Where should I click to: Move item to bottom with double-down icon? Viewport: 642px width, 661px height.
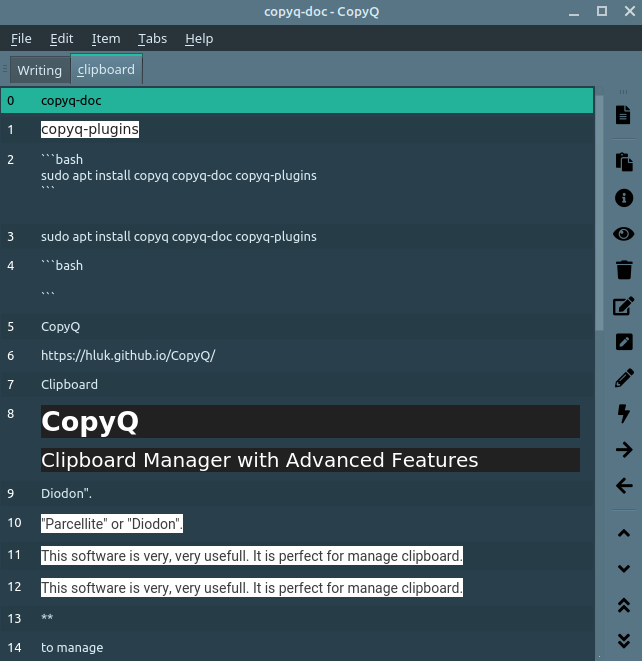[624, 641]
